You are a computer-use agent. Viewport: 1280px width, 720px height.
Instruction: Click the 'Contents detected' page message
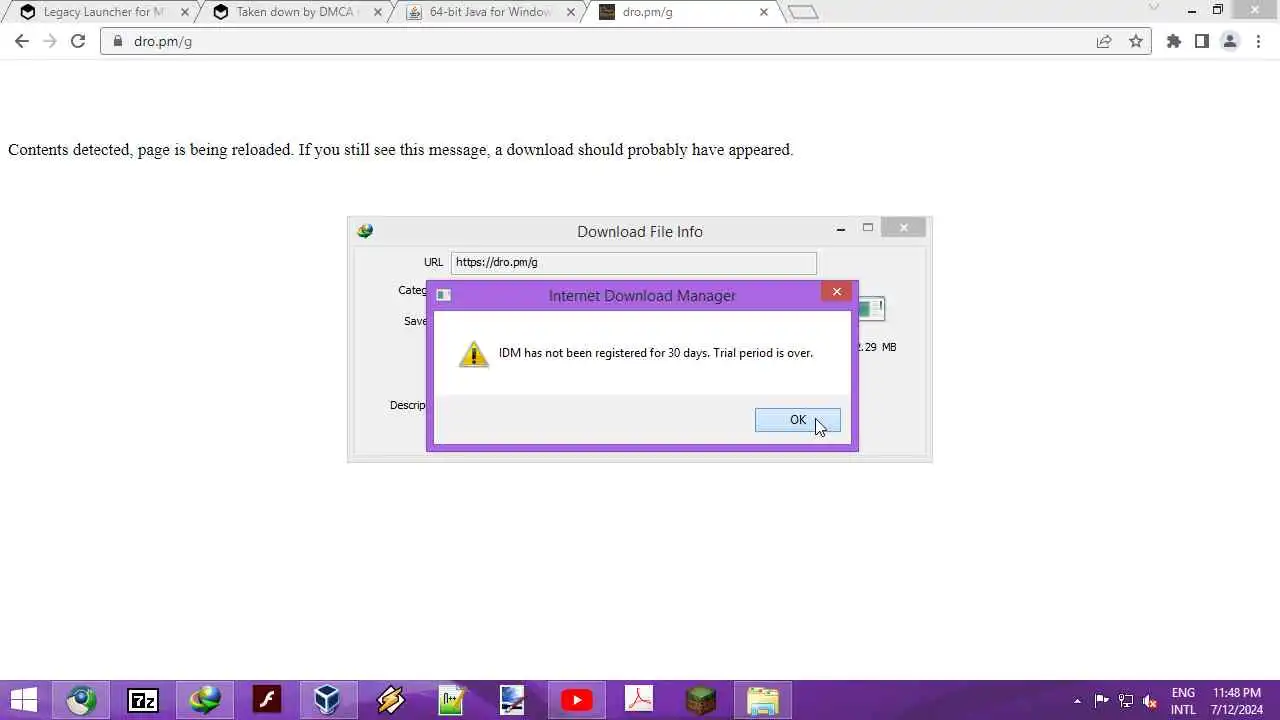pyautogui.click(x=400, y=150)
